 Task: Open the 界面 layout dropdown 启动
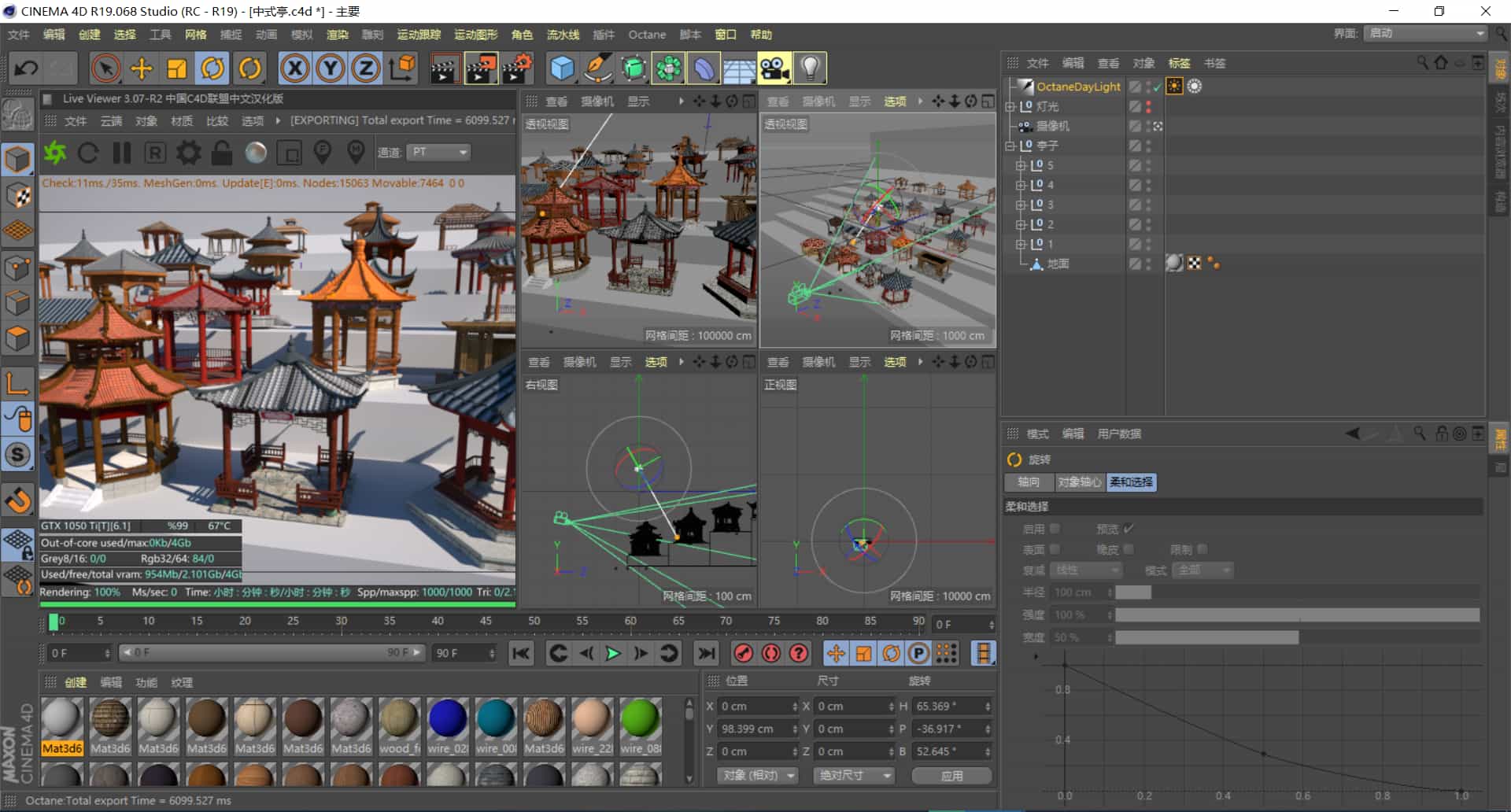click(1425, 33)
